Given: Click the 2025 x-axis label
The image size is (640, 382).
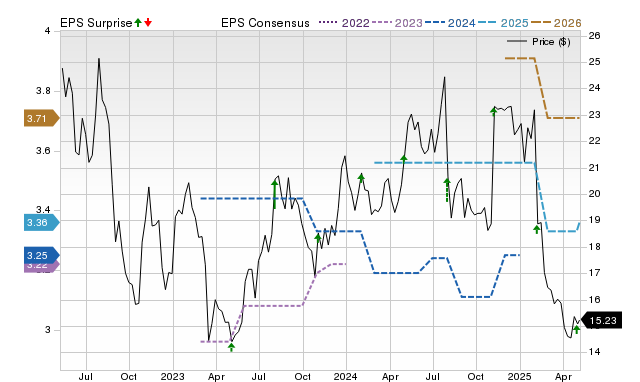Looking at the screenshot, I should coord(520,376).
